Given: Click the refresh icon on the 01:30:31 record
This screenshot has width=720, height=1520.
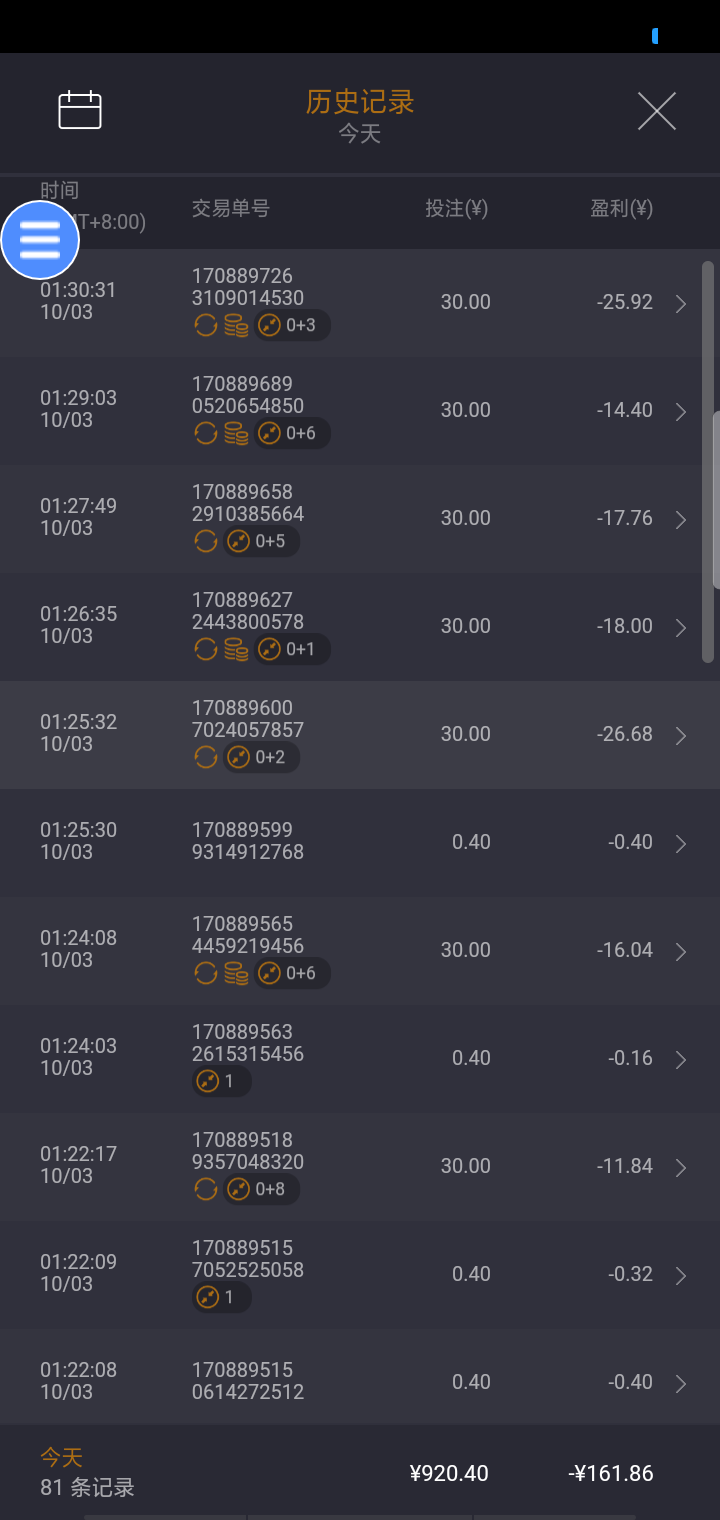Looking at the screenshot, I should pyautogui.click(x=206, y=325).
